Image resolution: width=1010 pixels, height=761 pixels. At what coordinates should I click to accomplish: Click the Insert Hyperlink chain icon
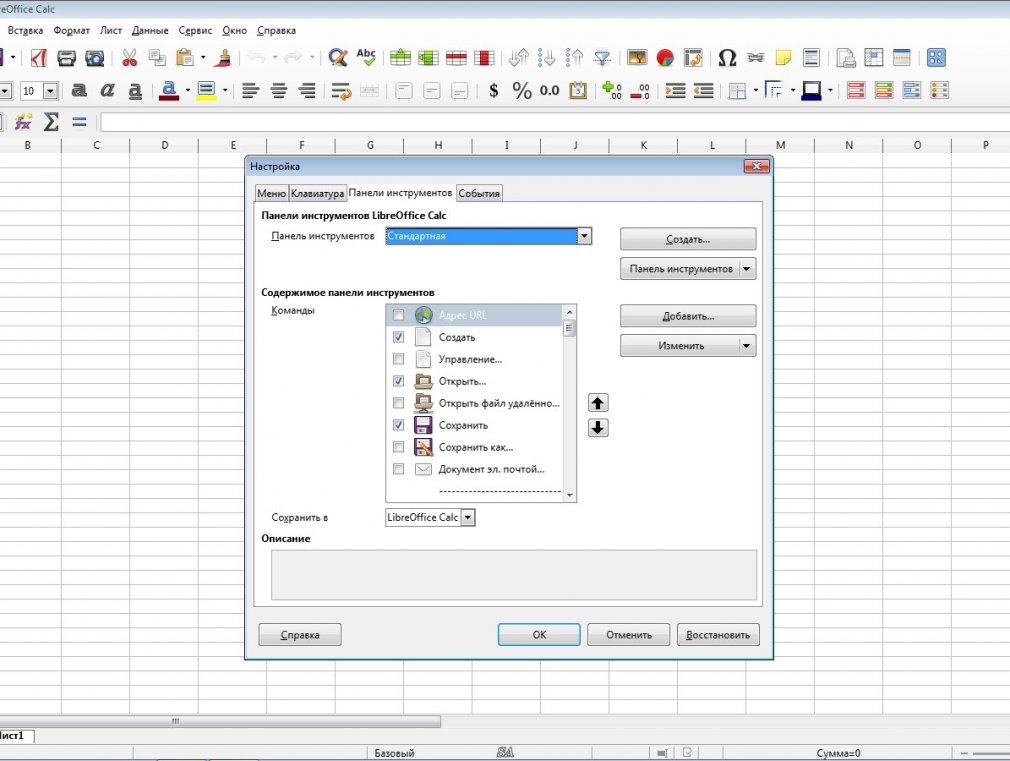click(x=756, y=58)
